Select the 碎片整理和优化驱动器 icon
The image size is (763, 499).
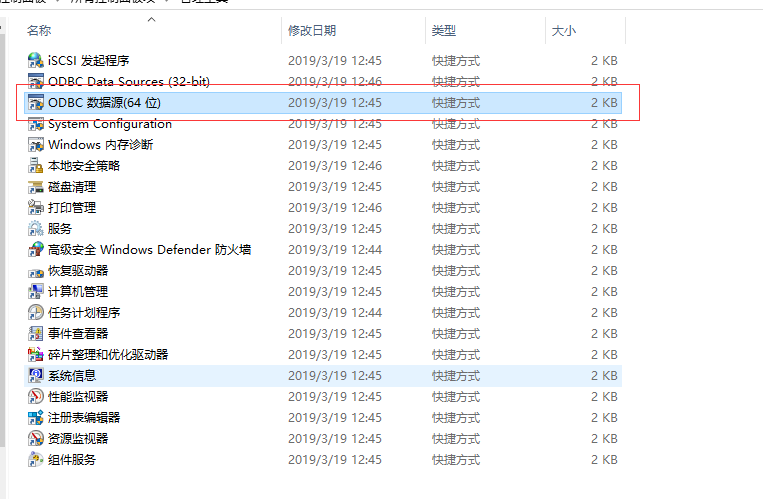36,354
